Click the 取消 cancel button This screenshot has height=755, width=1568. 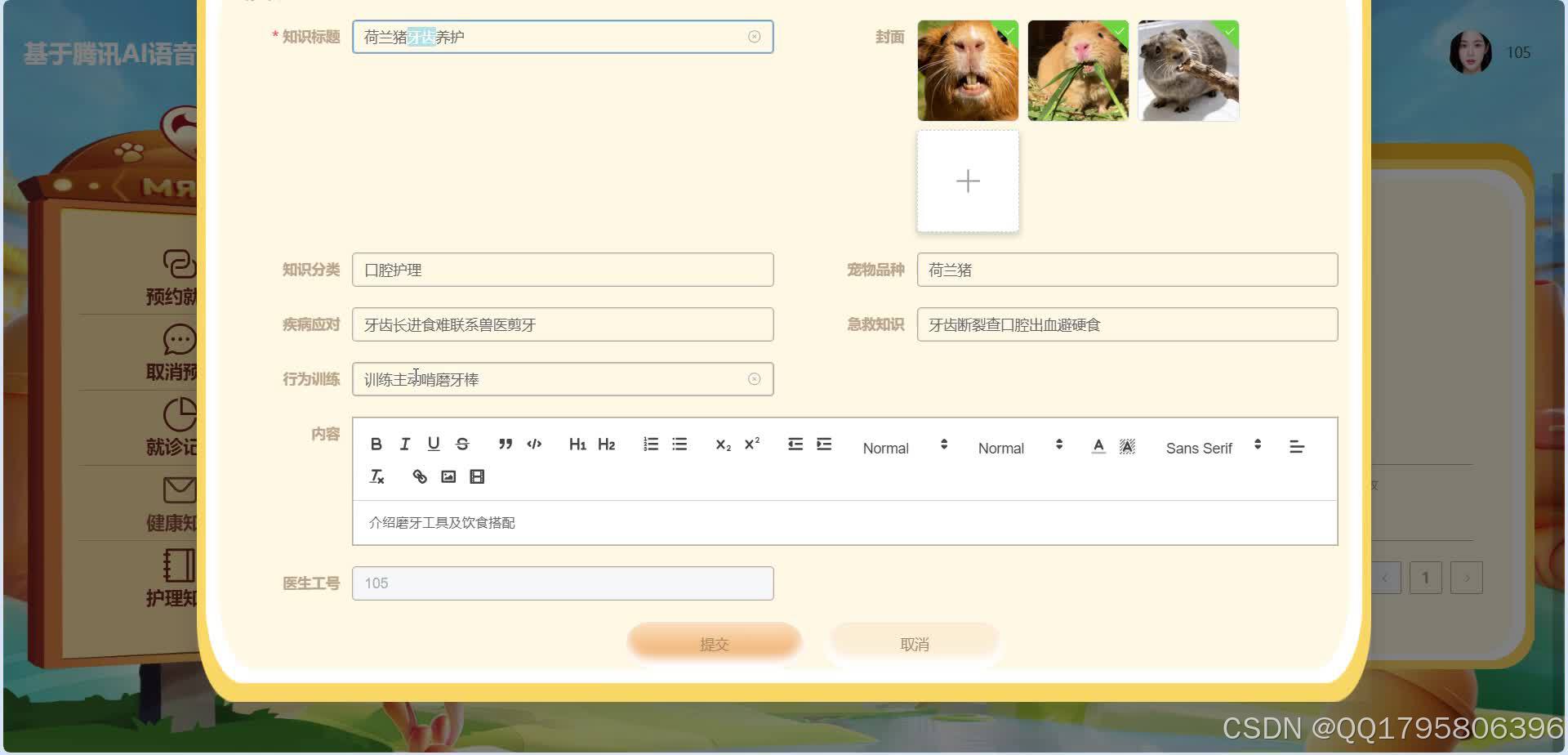915,644
